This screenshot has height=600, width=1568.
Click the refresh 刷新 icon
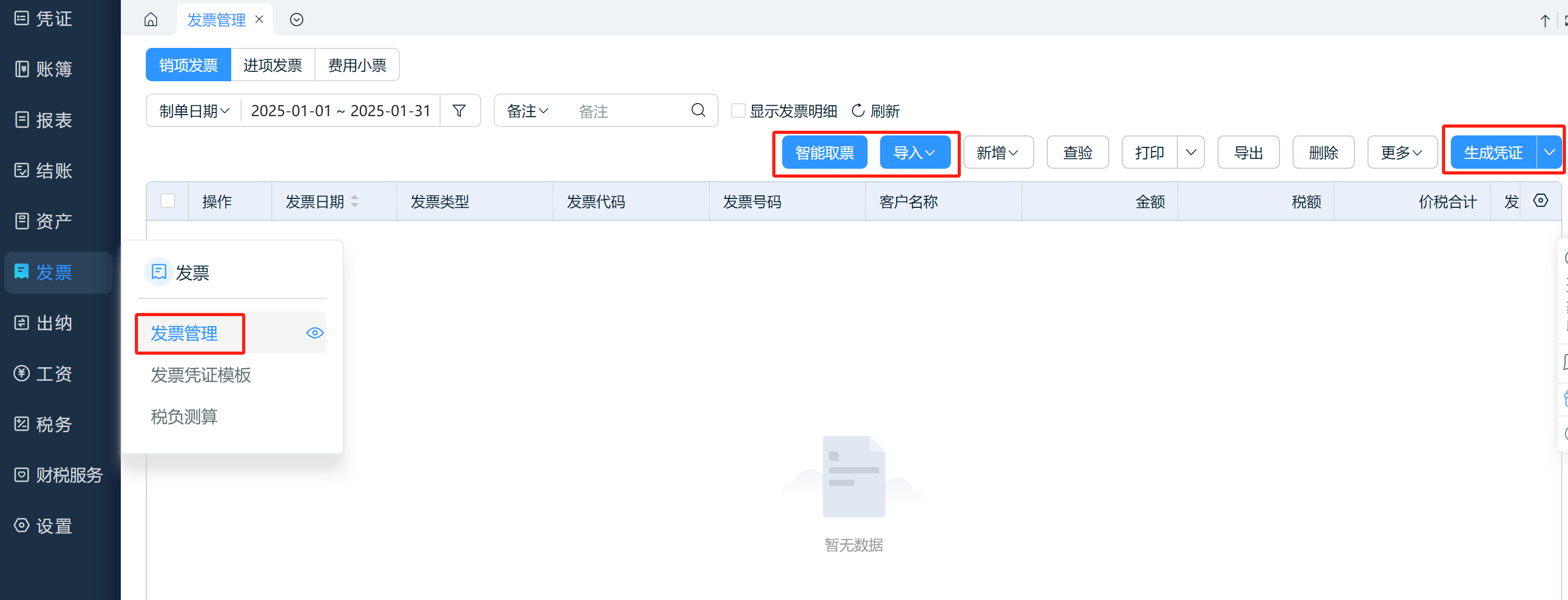click(858, 111)
